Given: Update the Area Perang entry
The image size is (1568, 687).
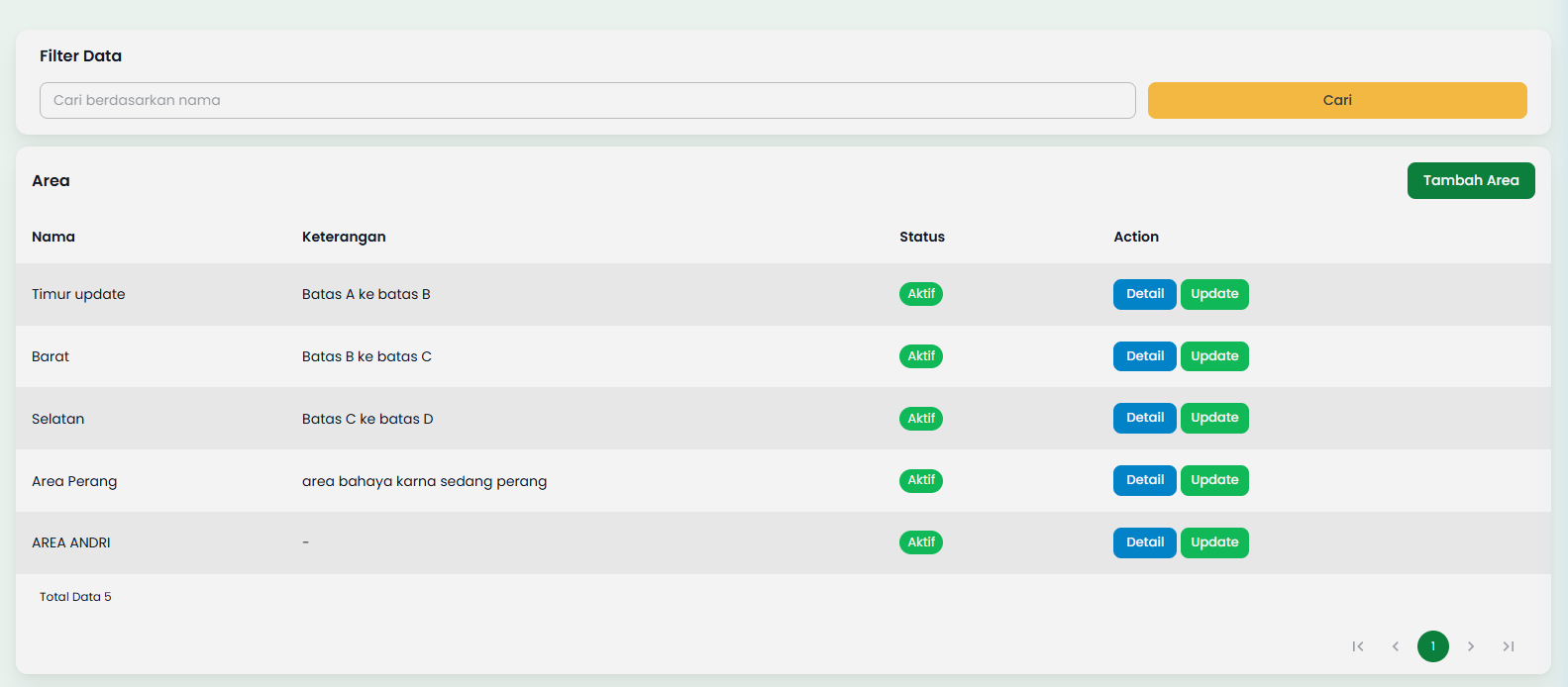Looking at the screenshot, I should [1214, 480].
